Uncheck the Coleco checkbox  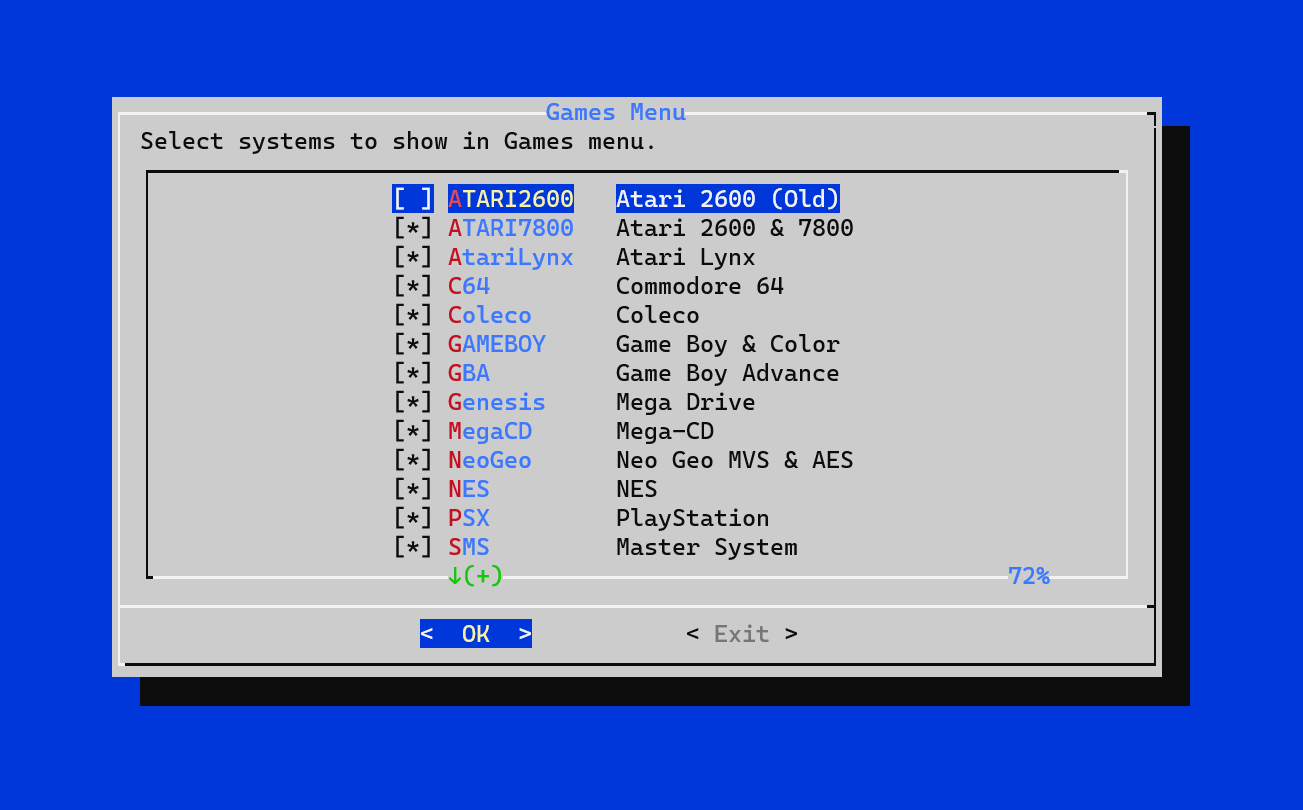(x=413, y=315)
